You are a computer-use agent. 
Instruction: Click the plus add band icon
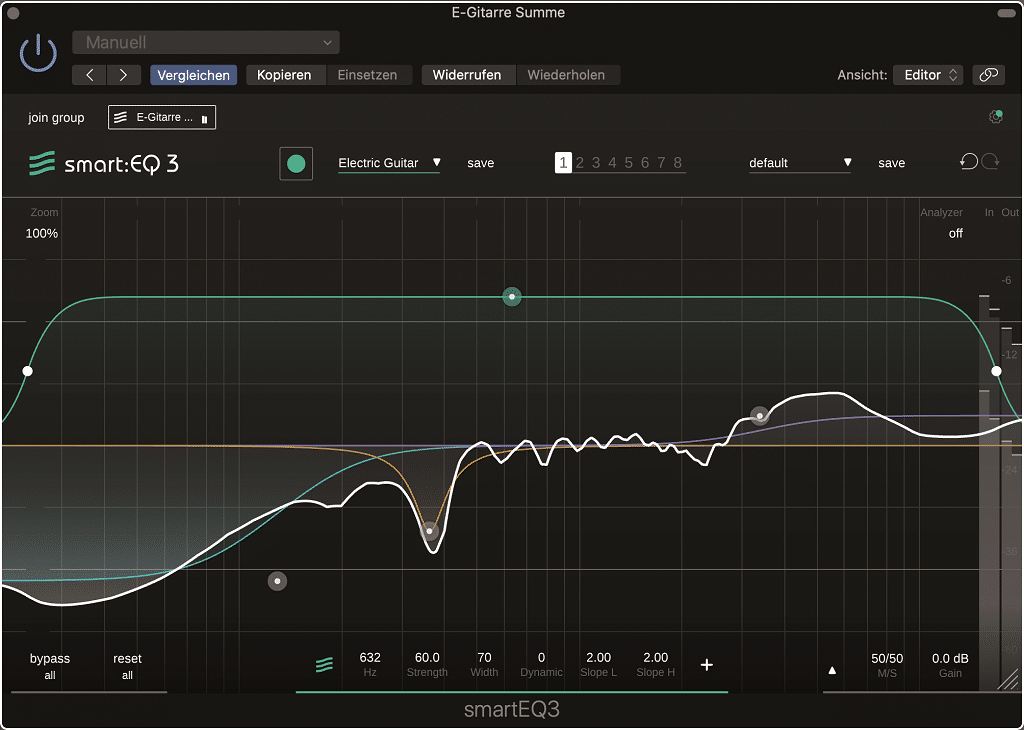pos(707,665)
